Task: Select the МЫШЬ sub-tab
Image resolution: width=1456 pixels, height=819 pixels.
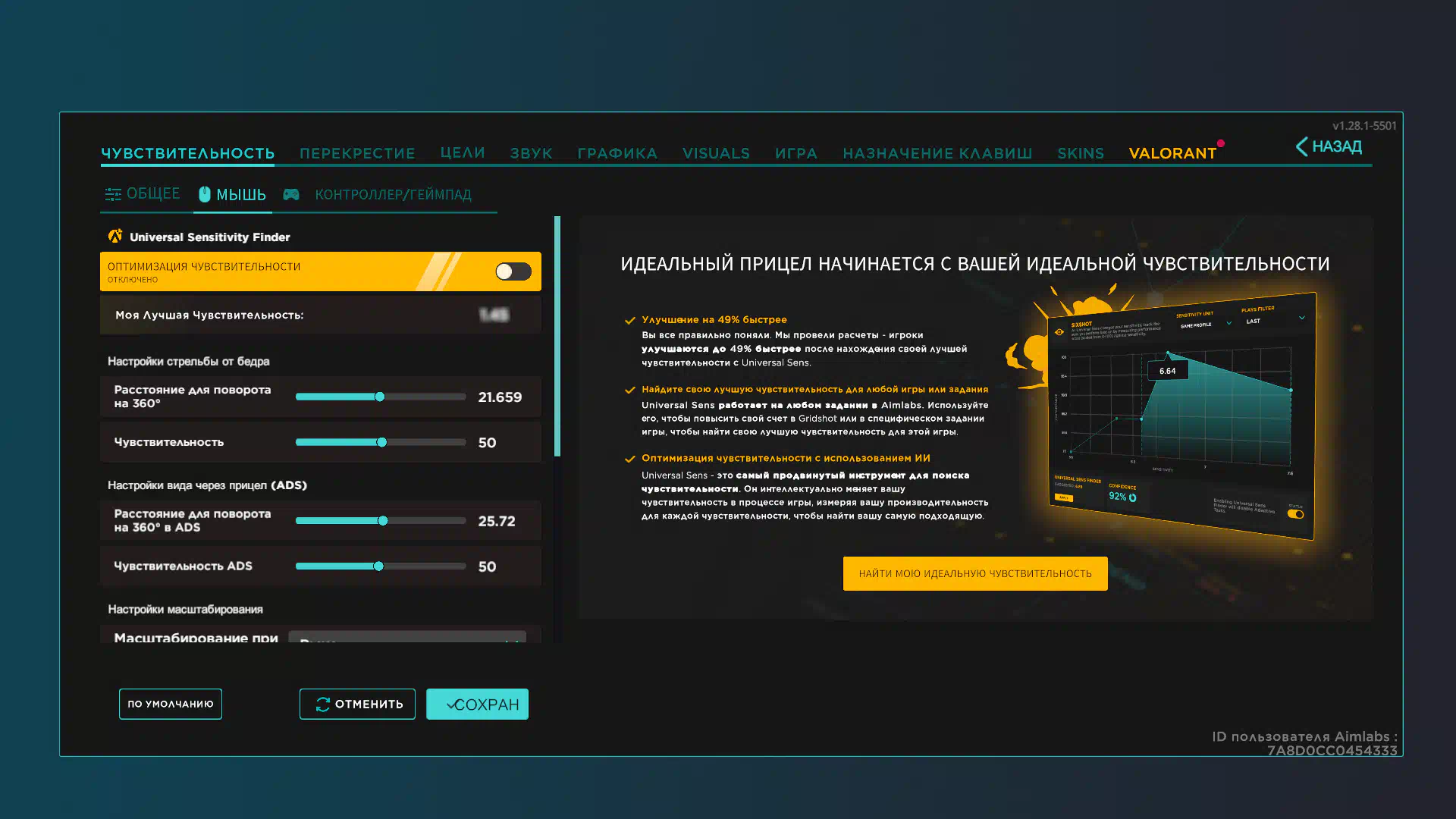Action: pos(241,195)
